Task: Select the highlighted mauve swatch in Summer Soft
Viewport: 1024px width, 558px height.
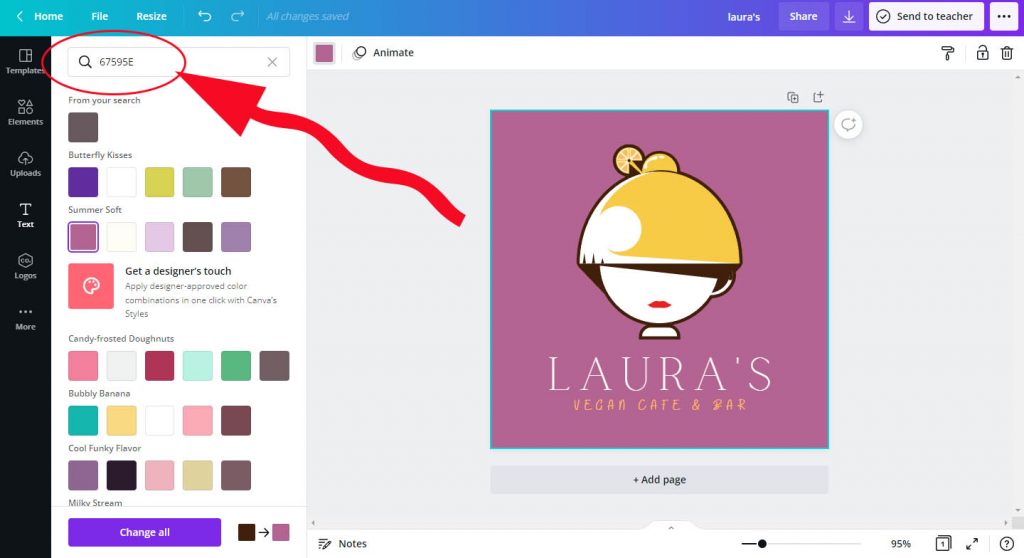Action: [x=83, y=237]
